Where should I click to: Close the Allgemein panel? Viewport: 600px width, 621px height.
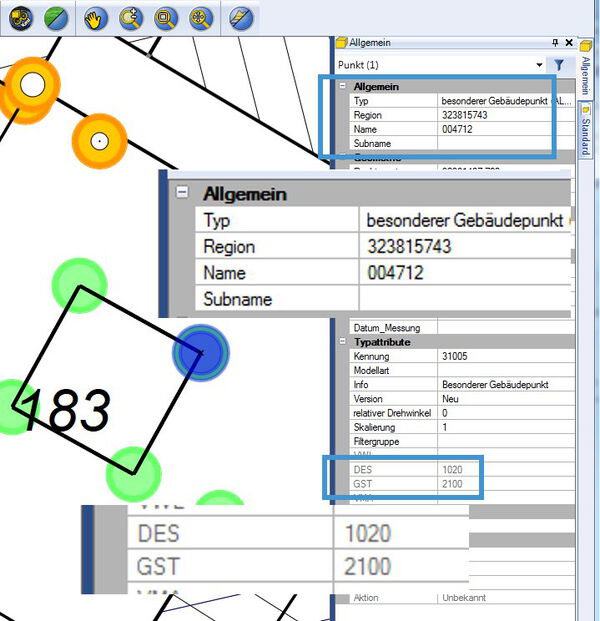[x=569, y=43]
